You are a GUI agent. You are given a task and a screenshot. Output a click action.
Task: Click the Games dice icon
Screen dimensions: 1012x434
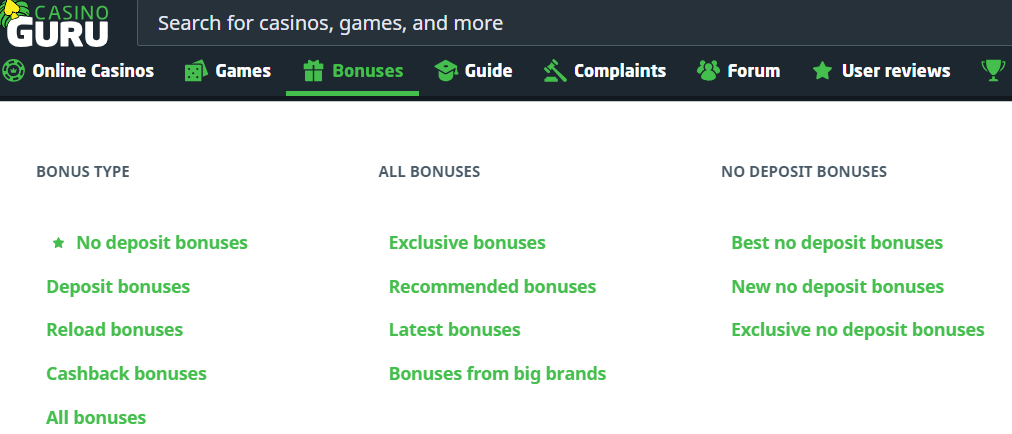pos(195,71)
